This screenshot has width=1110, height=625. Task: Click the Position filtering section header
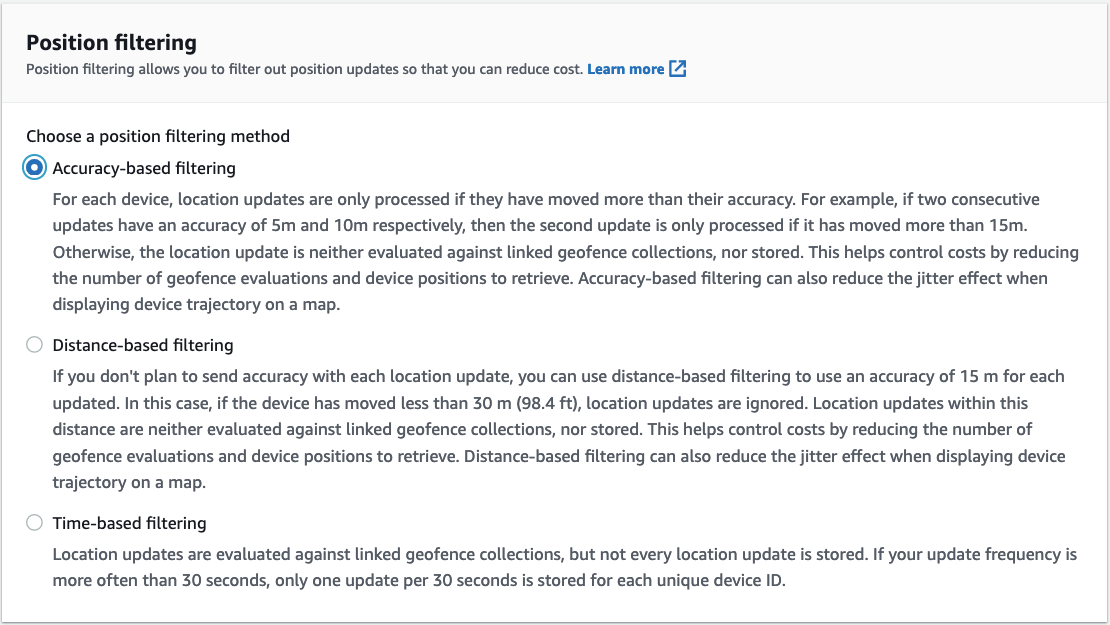click(x=111, y=43)
